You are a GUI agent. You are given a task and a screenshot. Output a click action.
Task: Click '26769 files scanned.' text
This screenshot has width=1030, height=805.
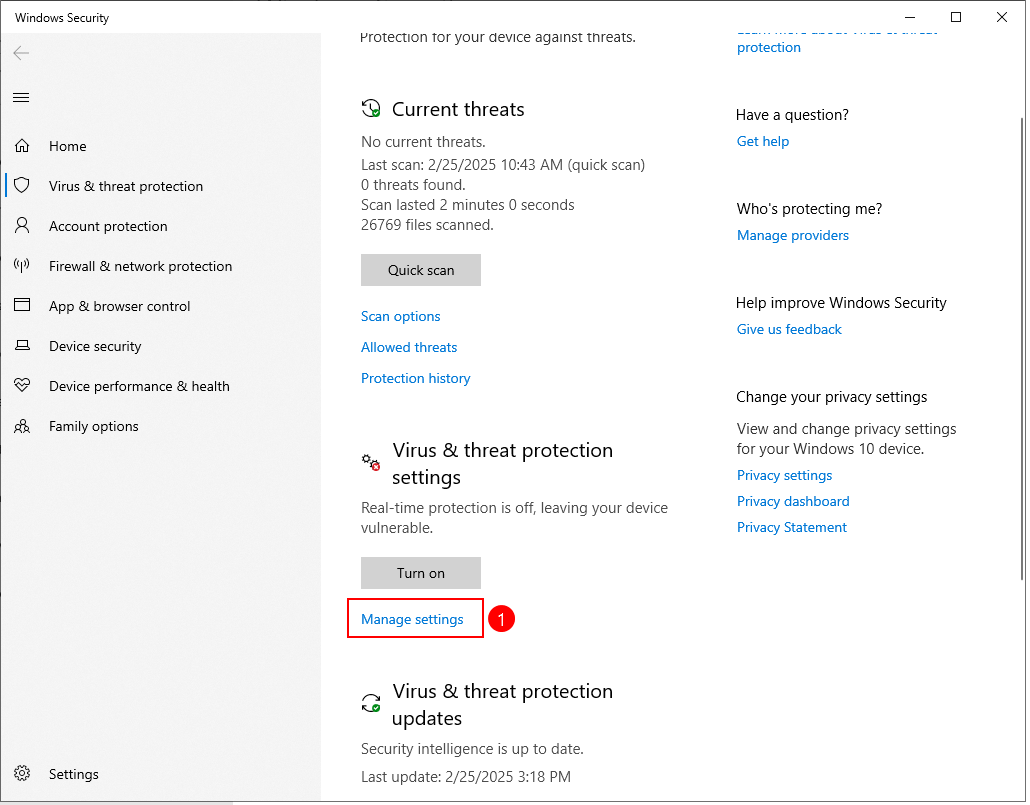click(x=428, y=225)
